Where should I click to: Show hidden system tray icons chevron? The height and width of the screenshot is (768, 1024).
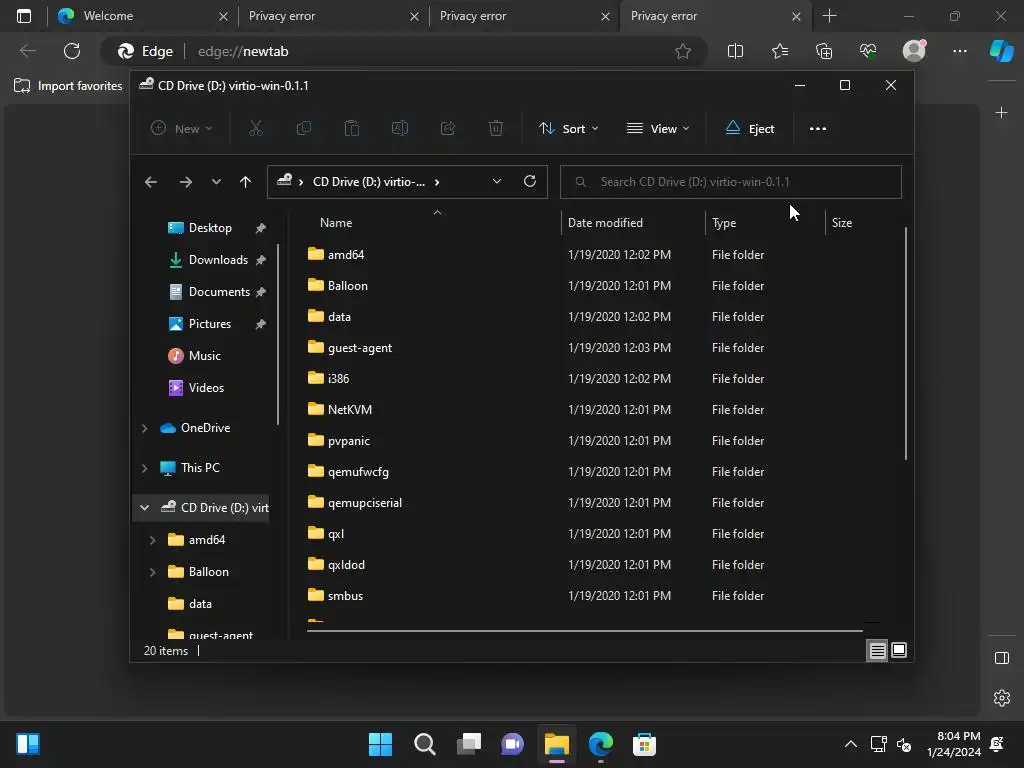tap(850, 744)
